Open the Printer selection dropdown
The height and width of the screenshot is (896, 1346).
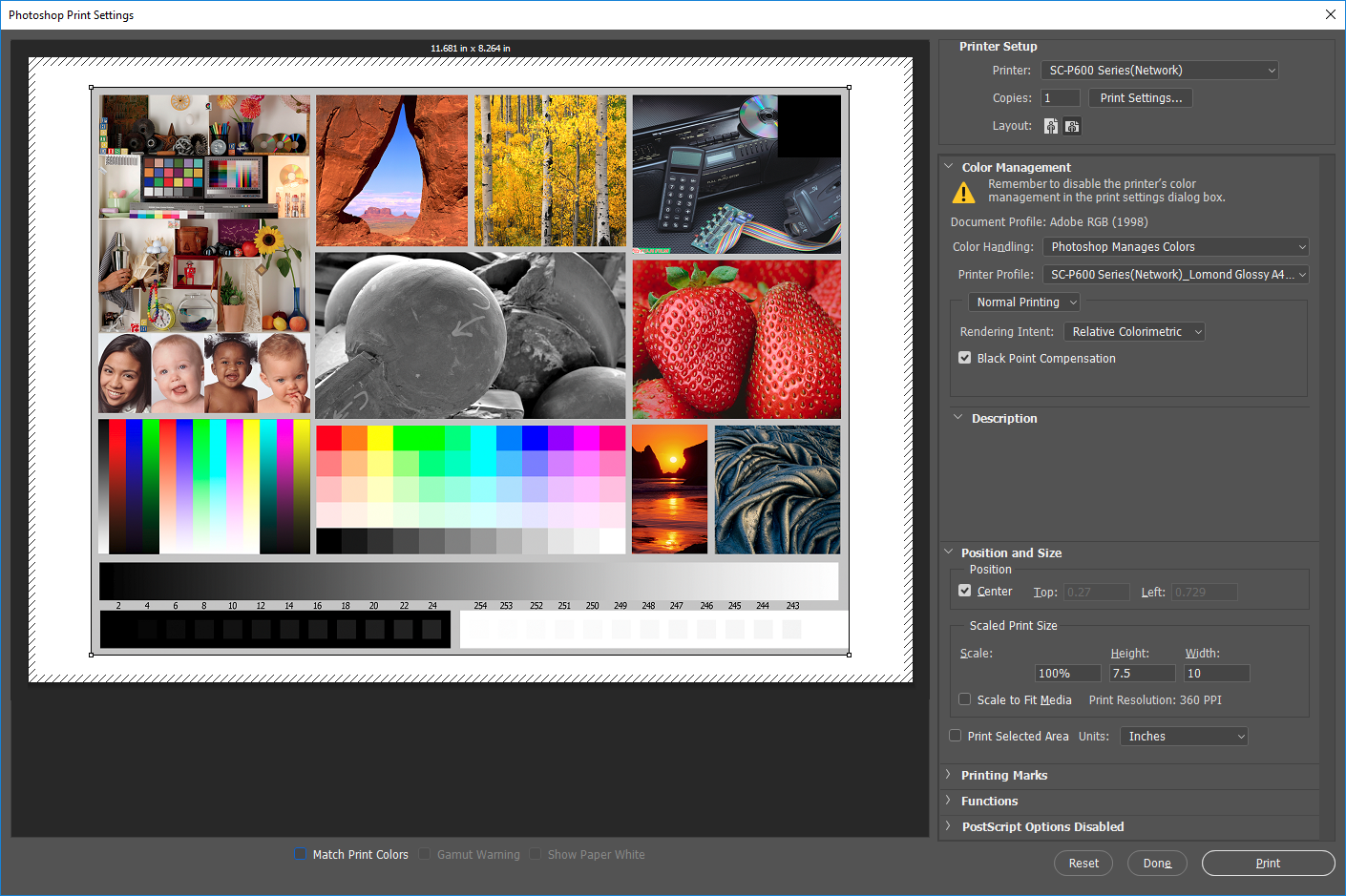(x=1160, y=70)
